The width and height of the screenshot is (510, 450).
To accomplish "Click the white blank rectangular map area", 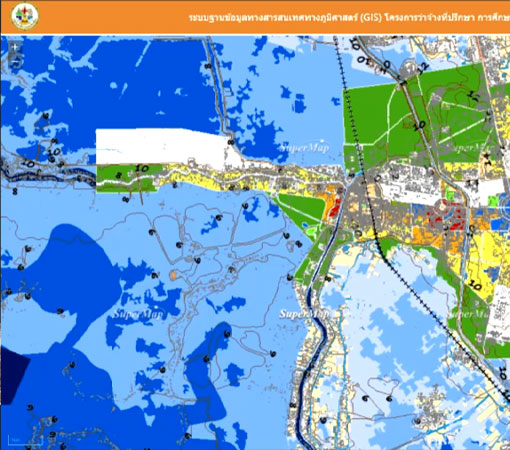I will [163, 147].
